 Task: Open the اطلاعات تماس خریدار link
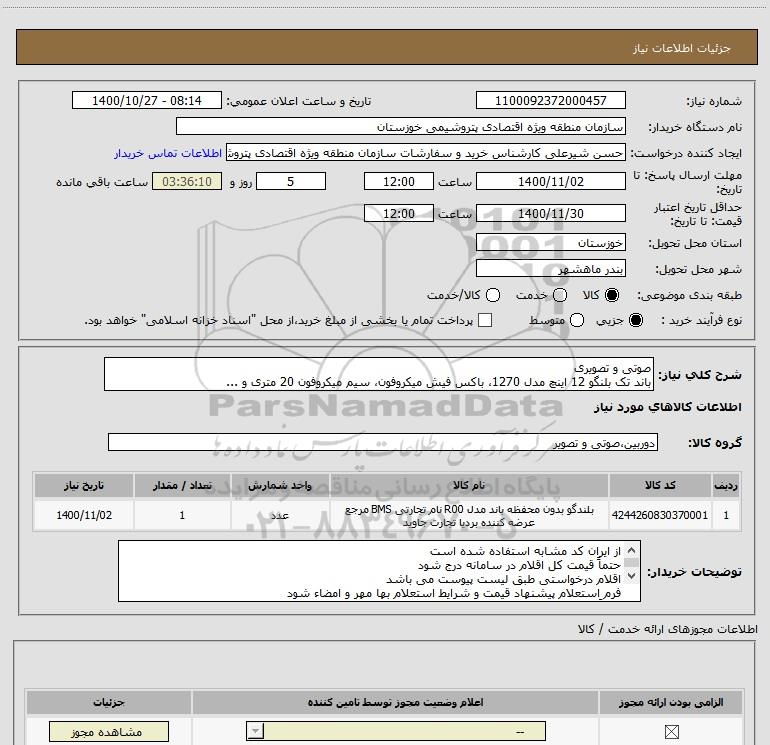(168, 153)
